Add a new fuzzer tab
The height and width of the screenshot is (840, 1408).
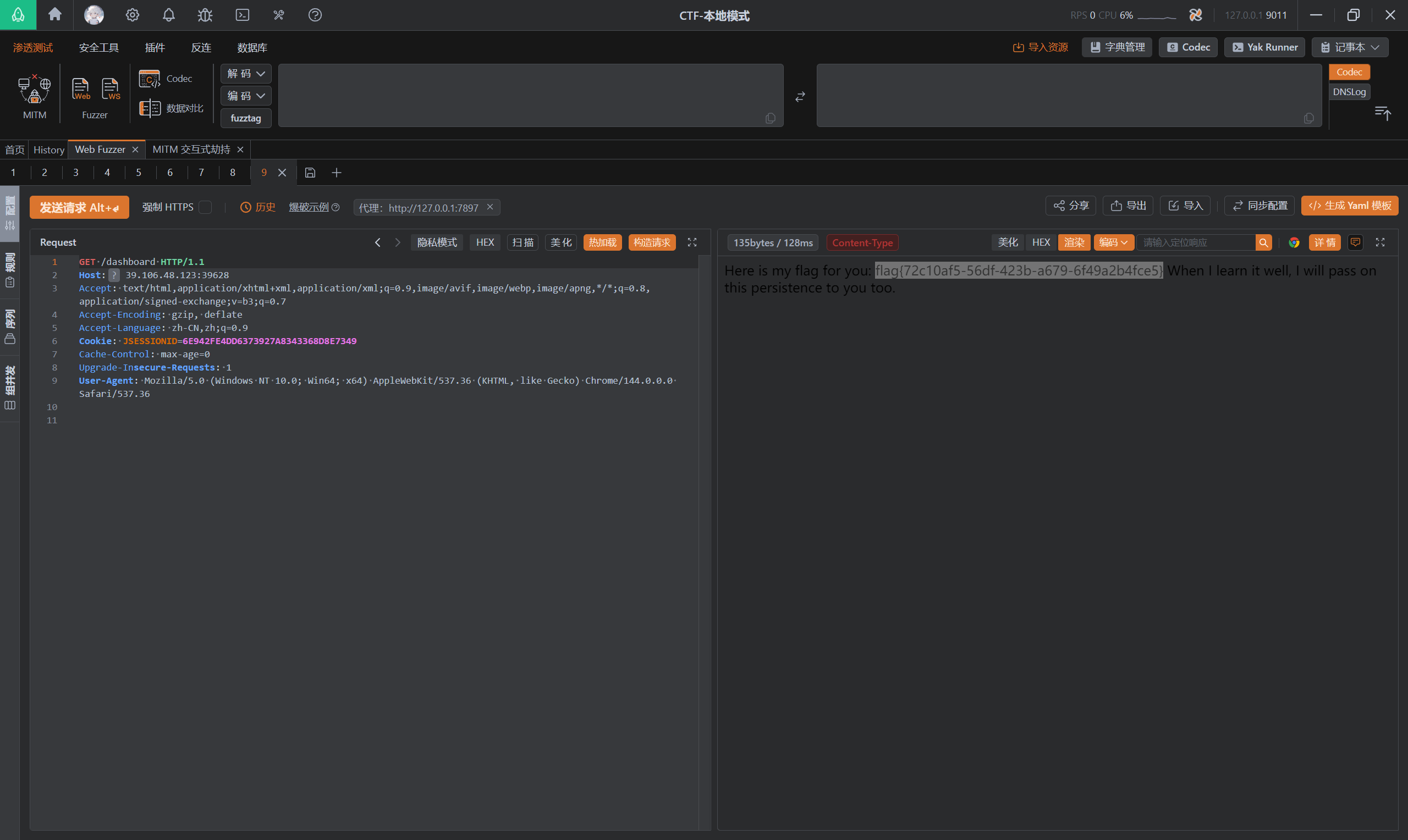pyautogui.click(x=336, y=173)
